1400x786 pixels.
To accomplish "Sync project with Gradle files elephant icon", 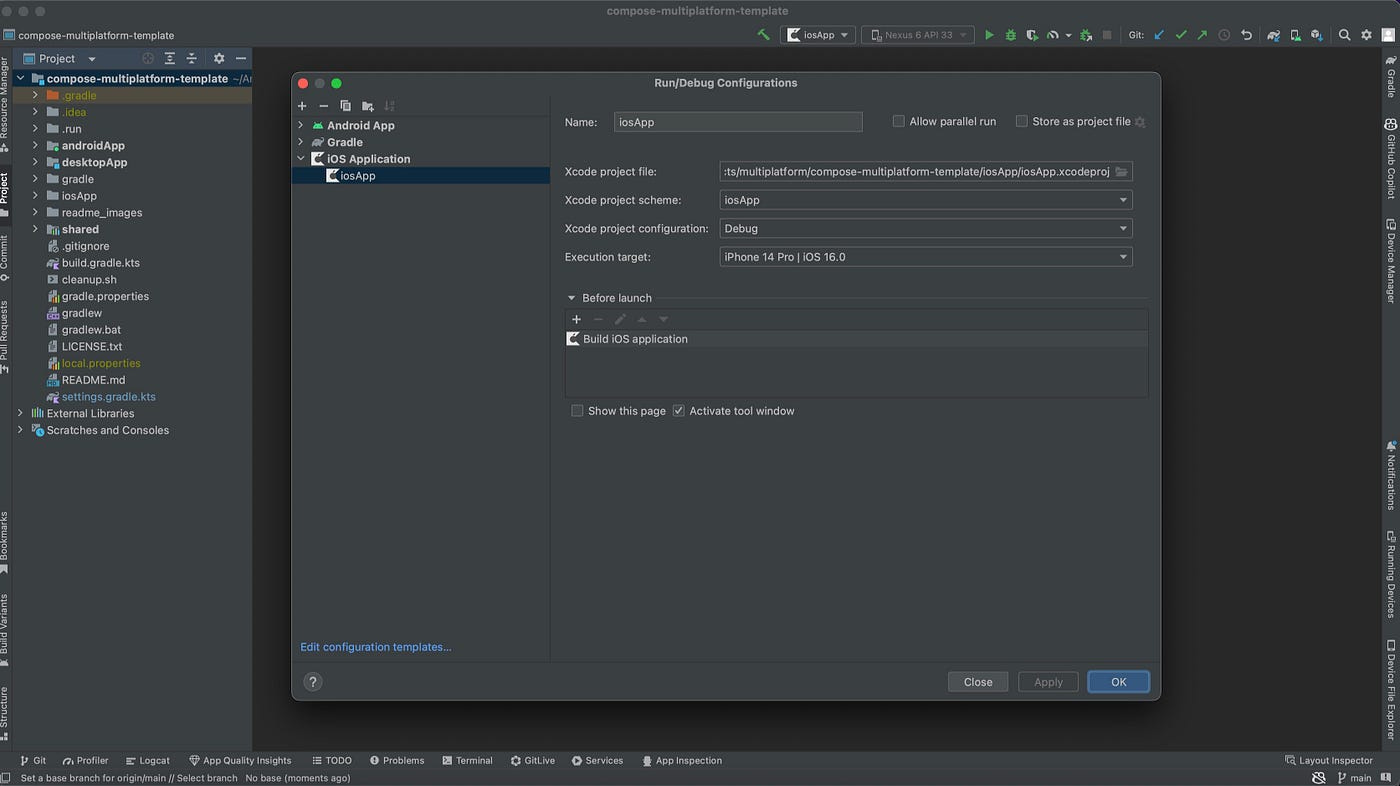I will pyautogui.click(x=1273, y=35).
